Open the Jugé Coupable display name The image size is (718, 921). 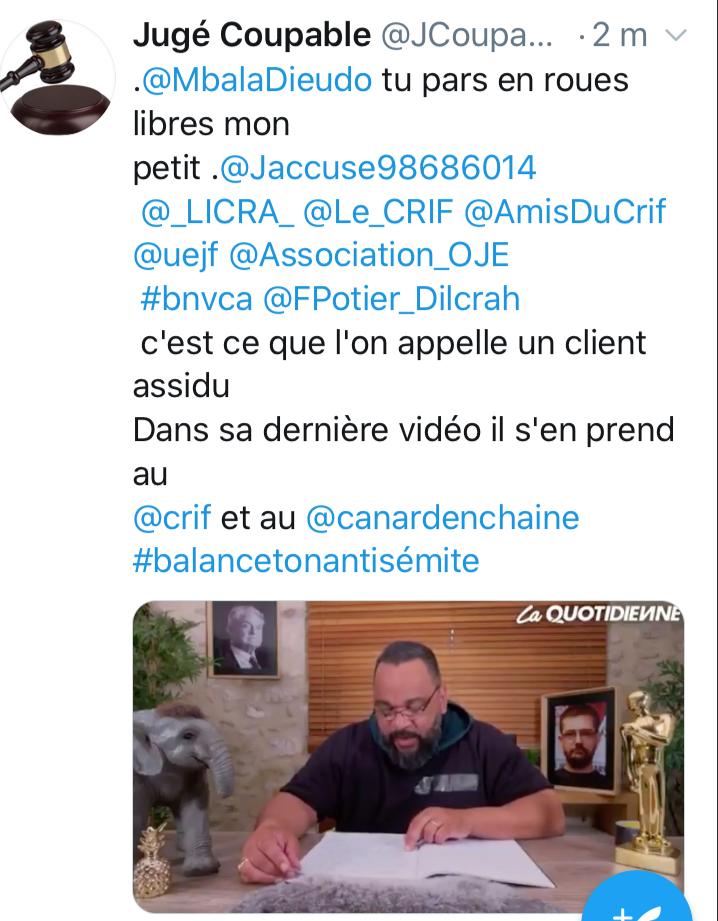252,35
